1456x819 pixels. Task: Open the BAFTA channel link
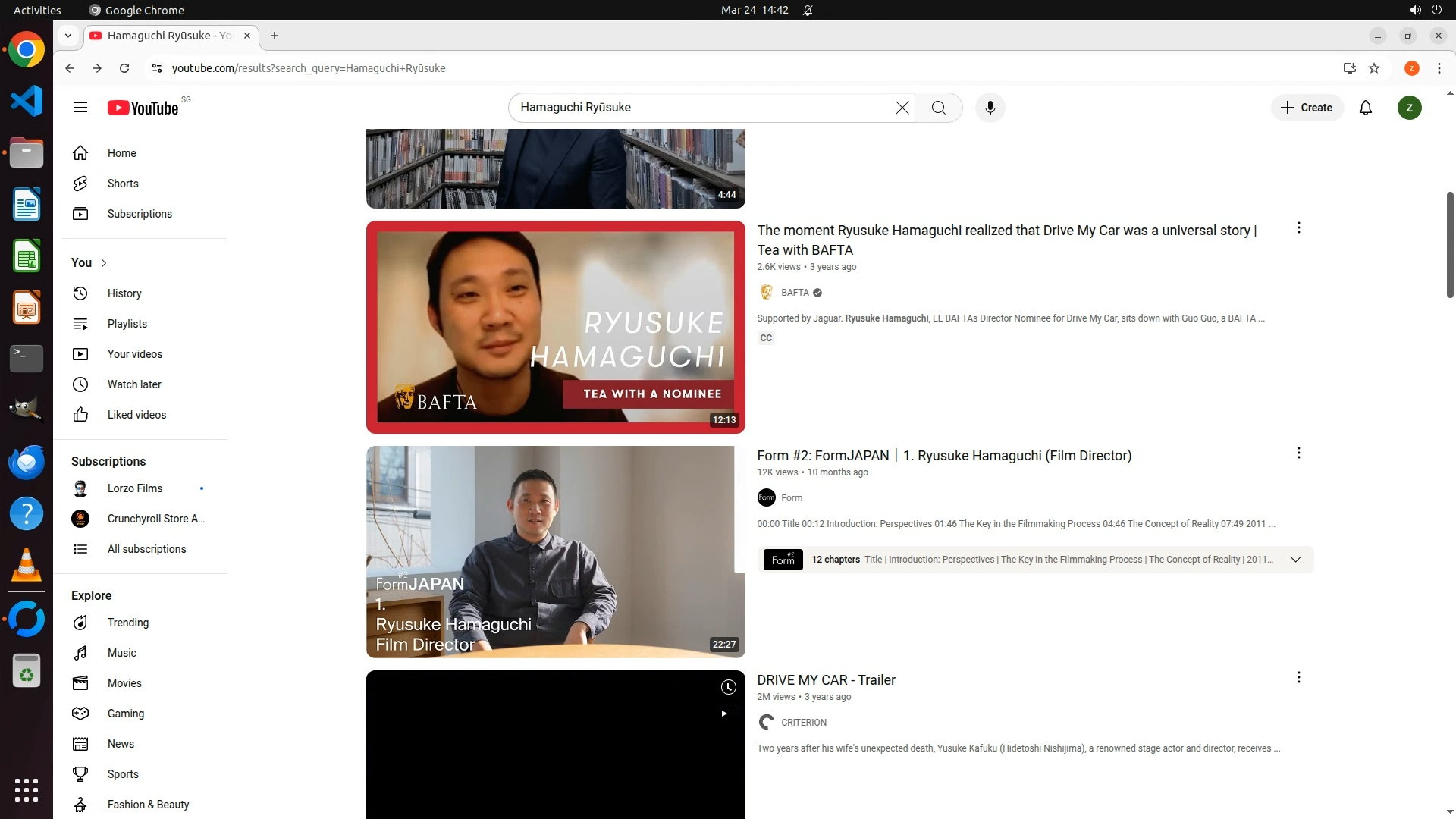click(x=794, y=293)
